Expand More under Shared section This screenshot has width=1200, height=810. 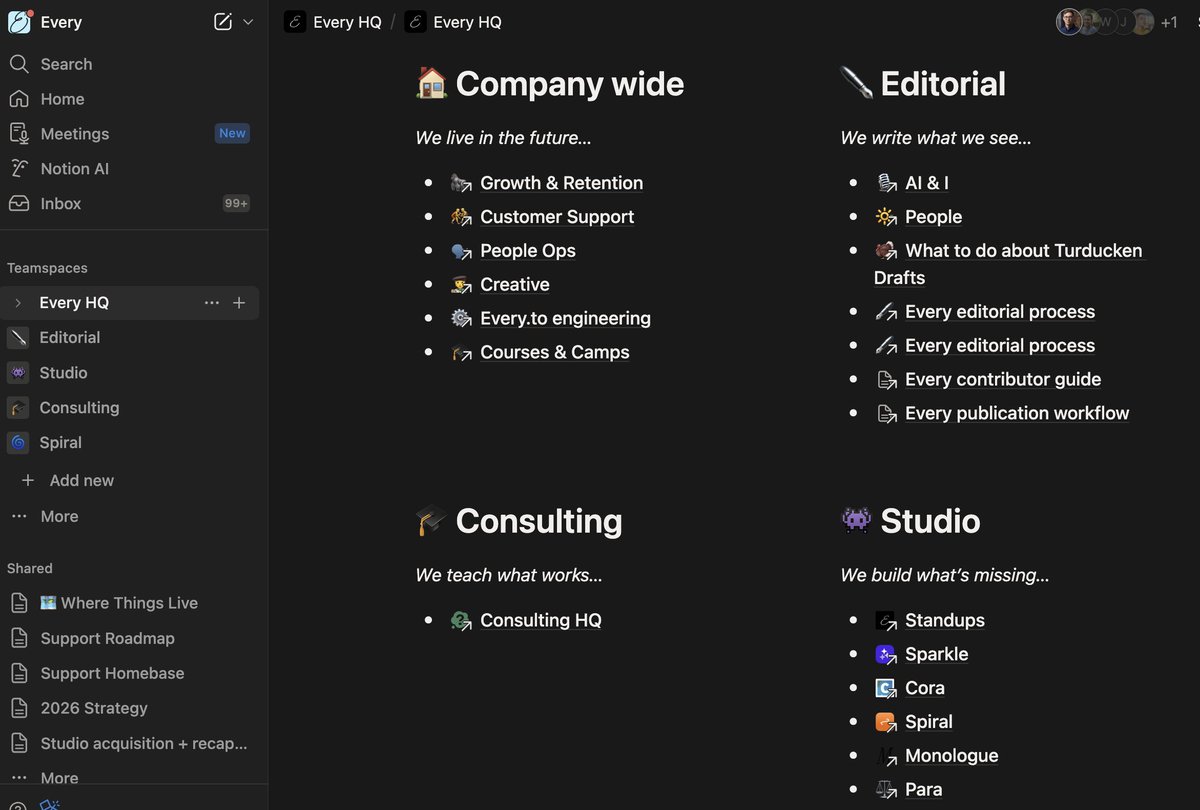(59, 778)
